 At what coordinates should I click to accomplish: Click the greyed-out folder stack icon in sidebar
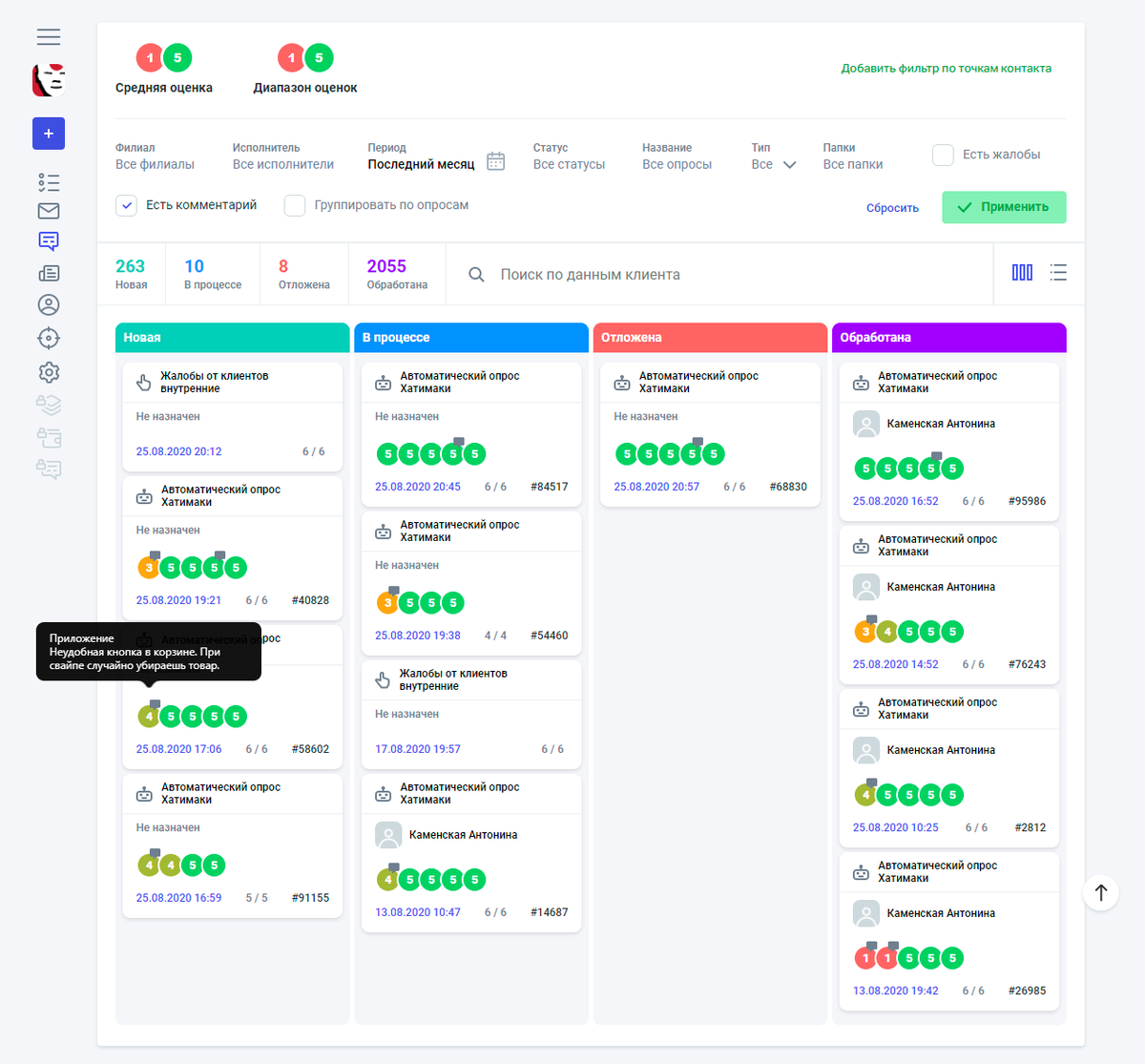point(49,437)
